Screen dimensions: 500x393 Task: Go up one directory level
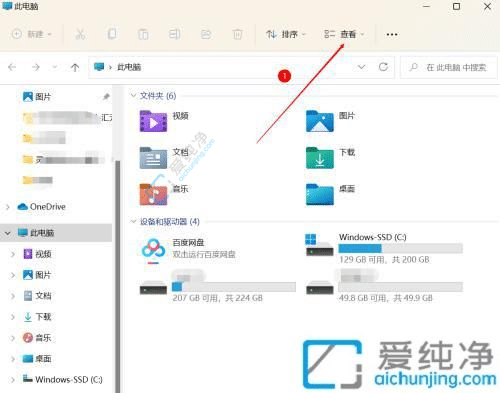tap(75, 67)
